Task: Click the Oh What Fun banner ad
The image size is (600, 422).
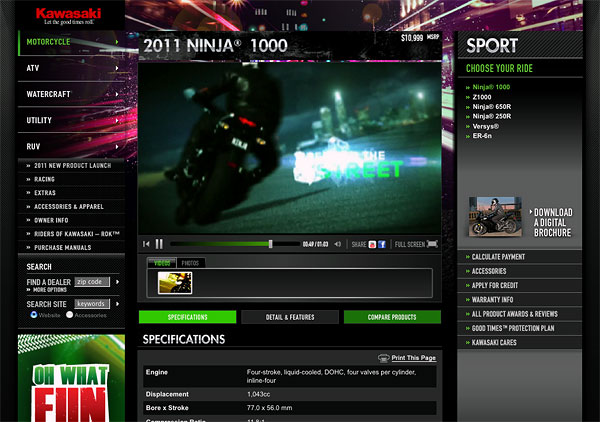Action: (x=71, y=378)
